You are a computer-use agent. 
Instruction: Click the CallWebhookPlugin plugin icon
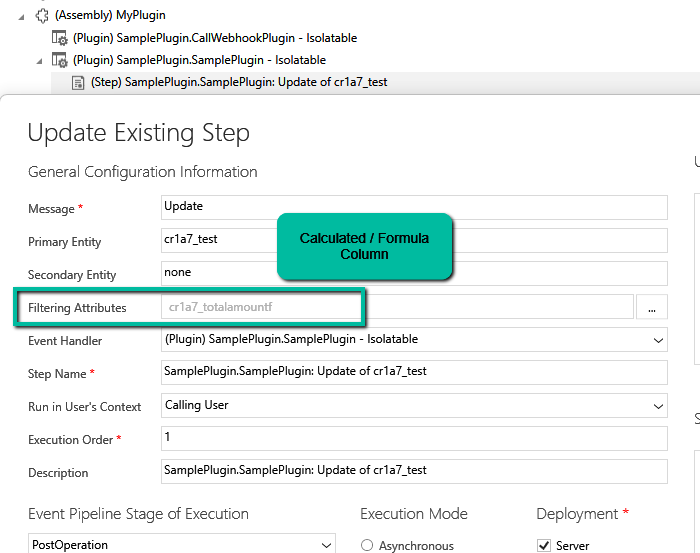(x=60, y=38)
